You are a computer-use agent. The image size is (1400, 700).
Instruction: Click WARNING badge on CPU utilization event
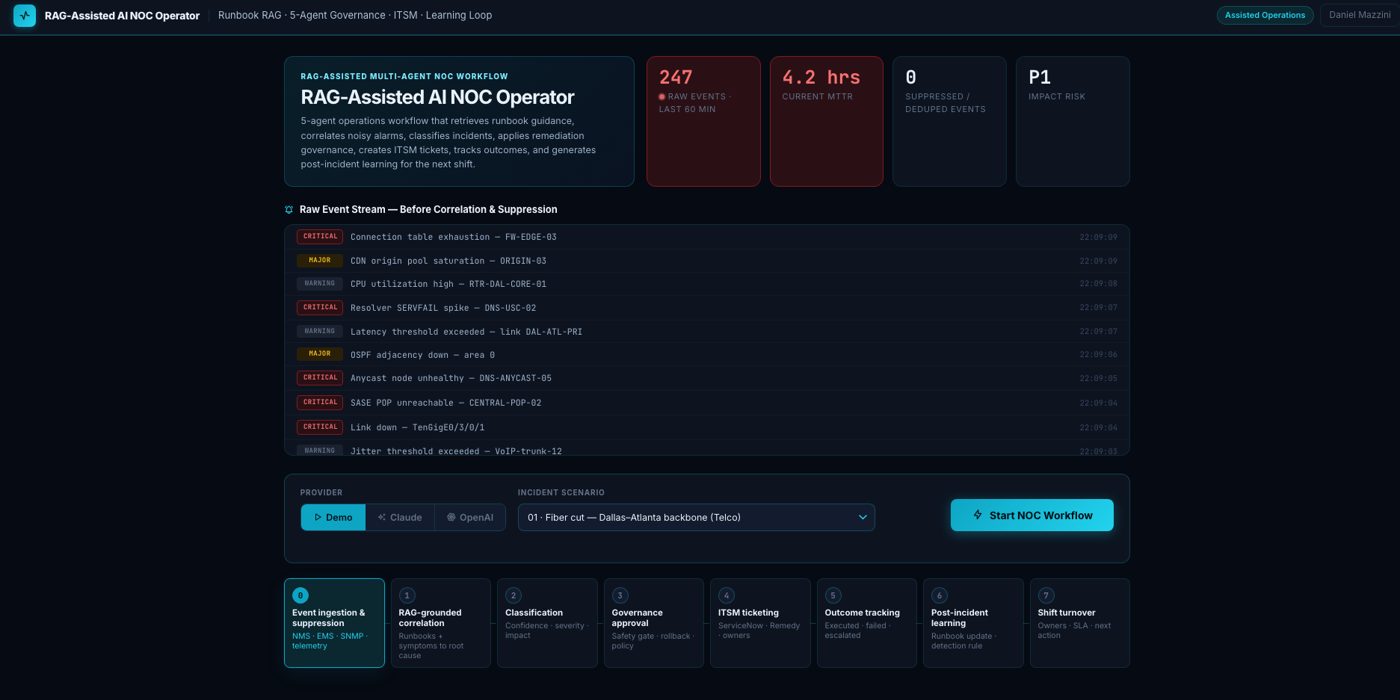click(320, 284)
